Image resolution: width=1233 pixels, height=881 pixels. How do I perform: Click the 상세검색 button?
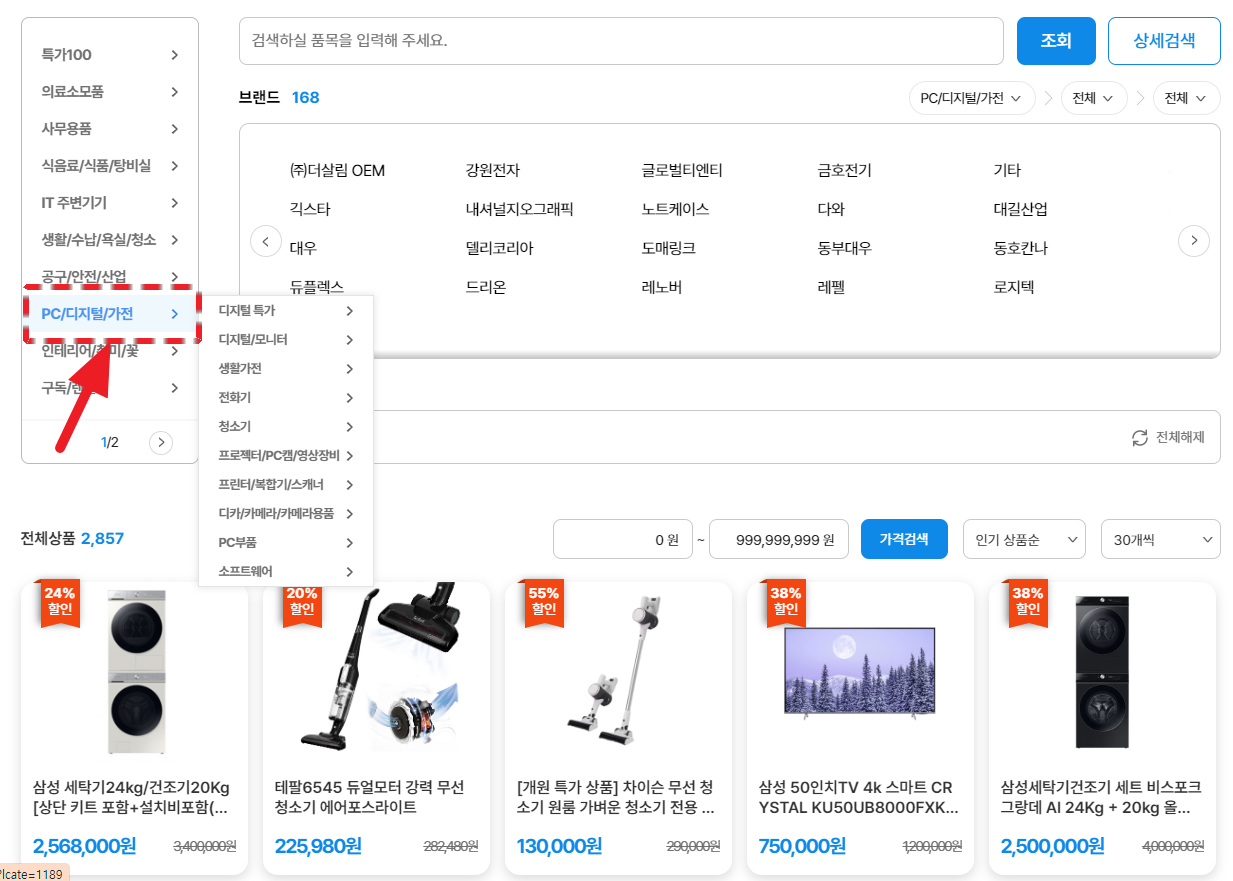pyautogui.click(x=1164, y=41)
